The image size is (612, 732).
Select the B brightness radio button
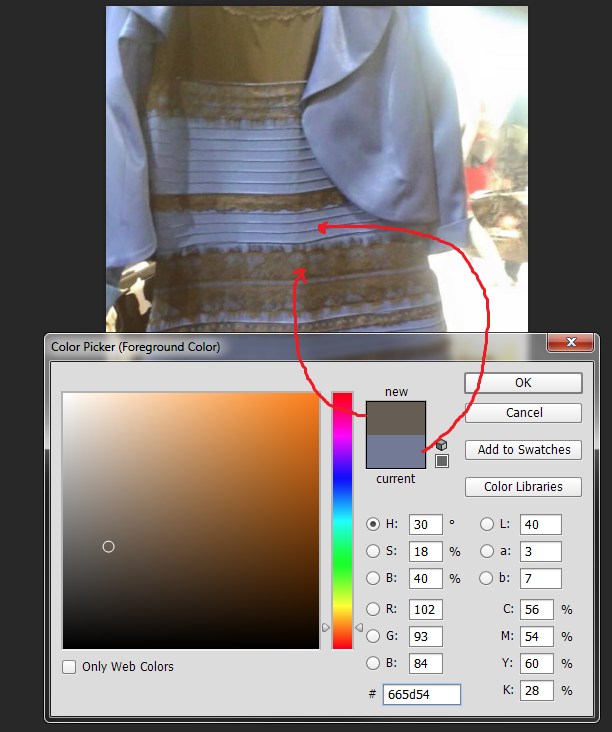point(373,578)
